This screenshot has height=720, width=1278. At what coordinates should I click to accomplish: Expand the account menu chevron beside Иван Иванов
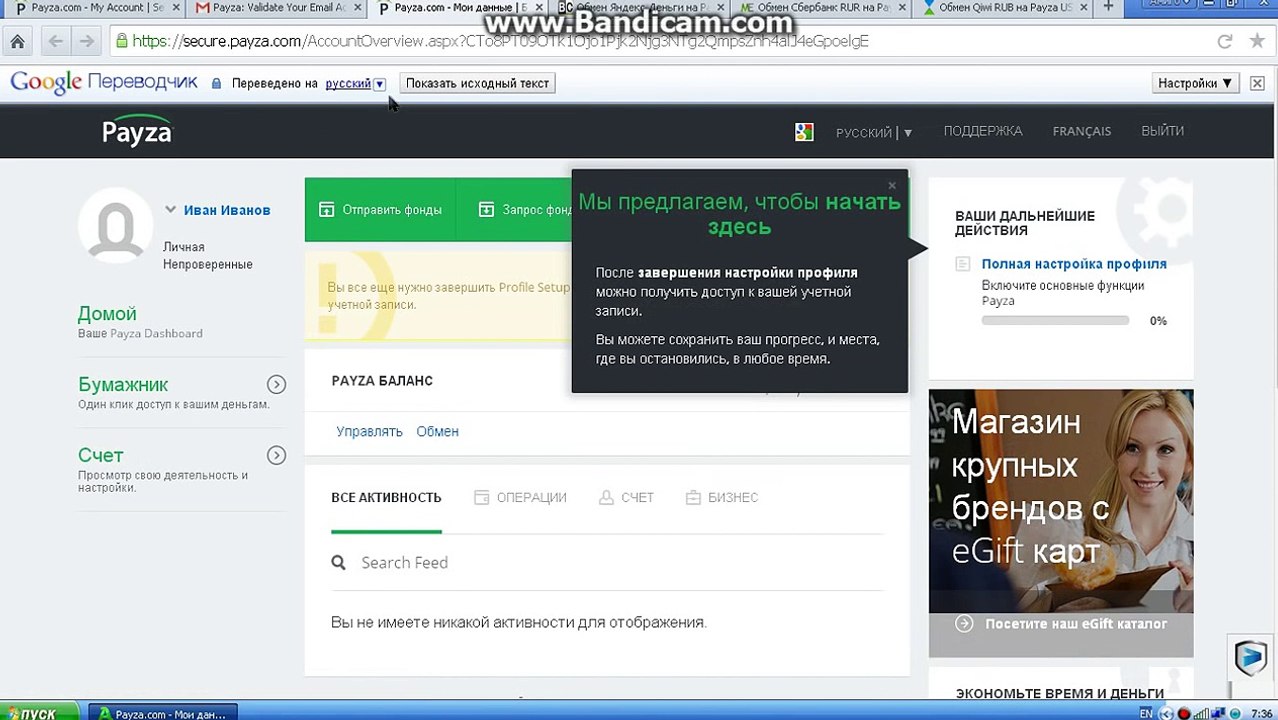tap(170, 210)
